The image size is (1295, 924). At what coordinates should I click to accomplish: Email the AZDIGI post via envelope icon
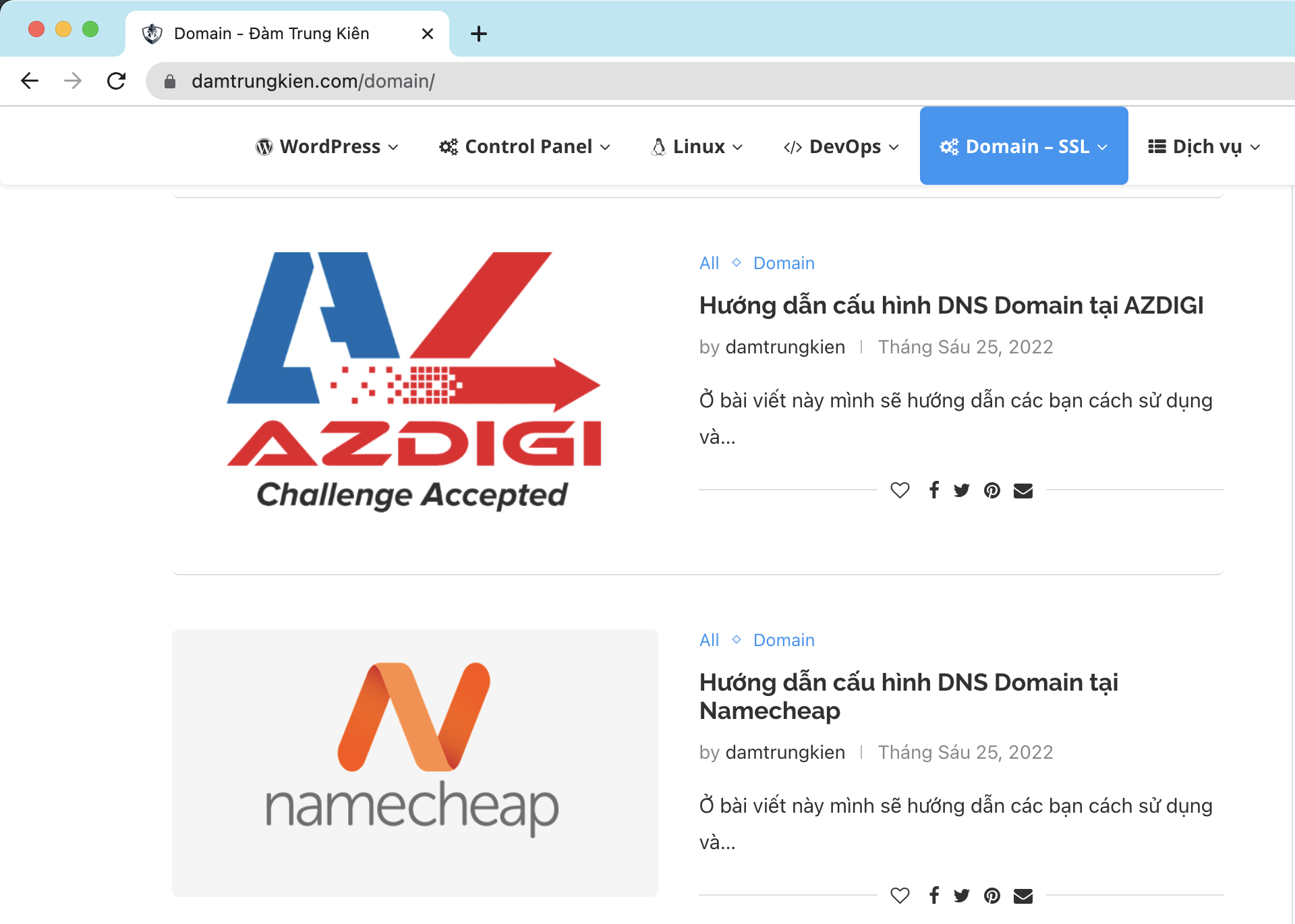pos(1023,490)
